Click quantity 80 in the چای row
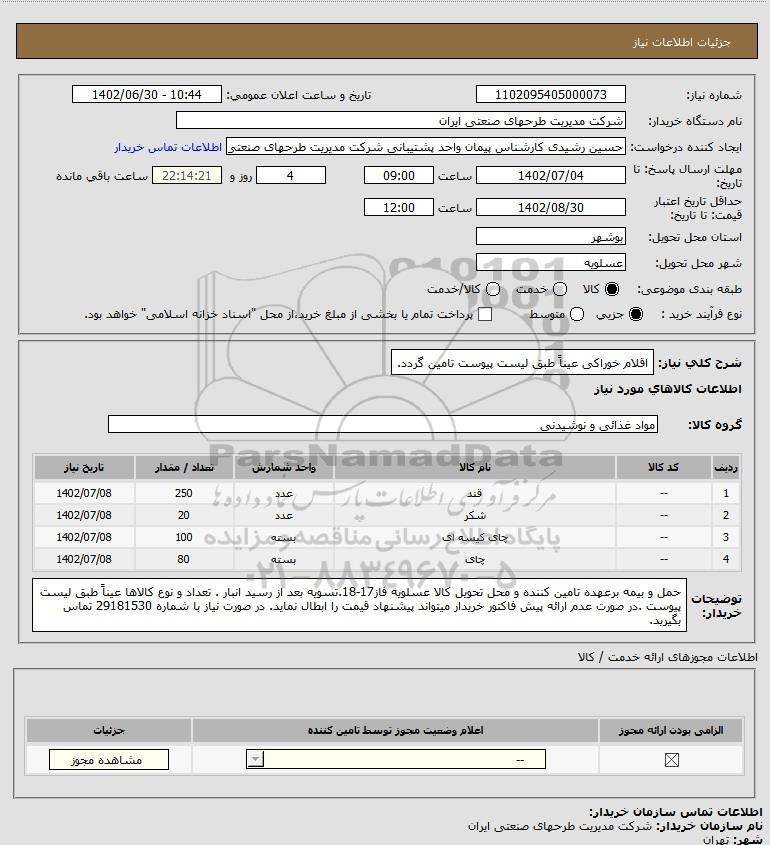Viewport: 770px width, 845px height. [184, 559]
